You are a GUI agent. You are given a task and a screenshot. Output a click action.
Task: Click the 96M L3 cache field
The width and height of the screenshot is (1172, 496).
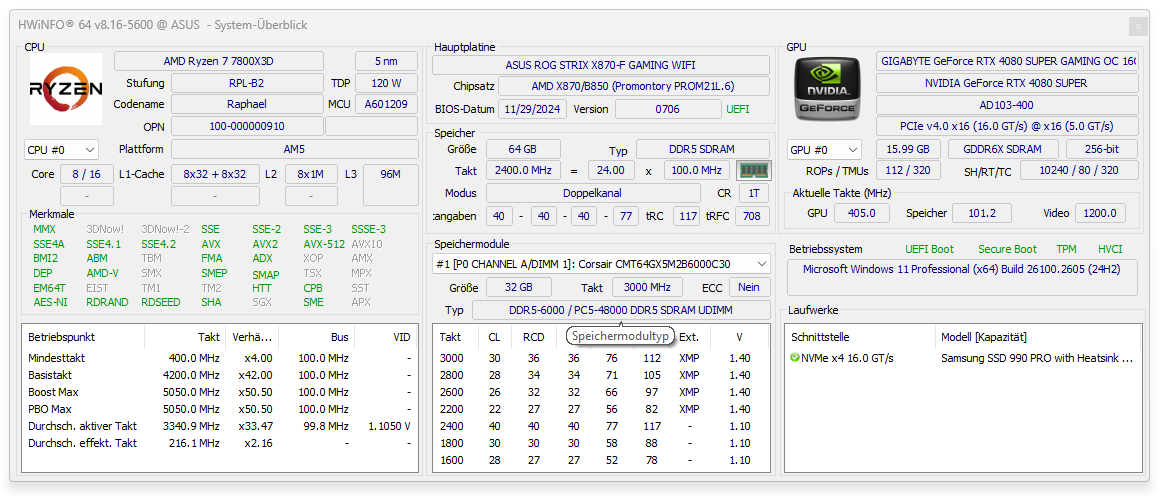pyautogui.click(x=390, y=185)
